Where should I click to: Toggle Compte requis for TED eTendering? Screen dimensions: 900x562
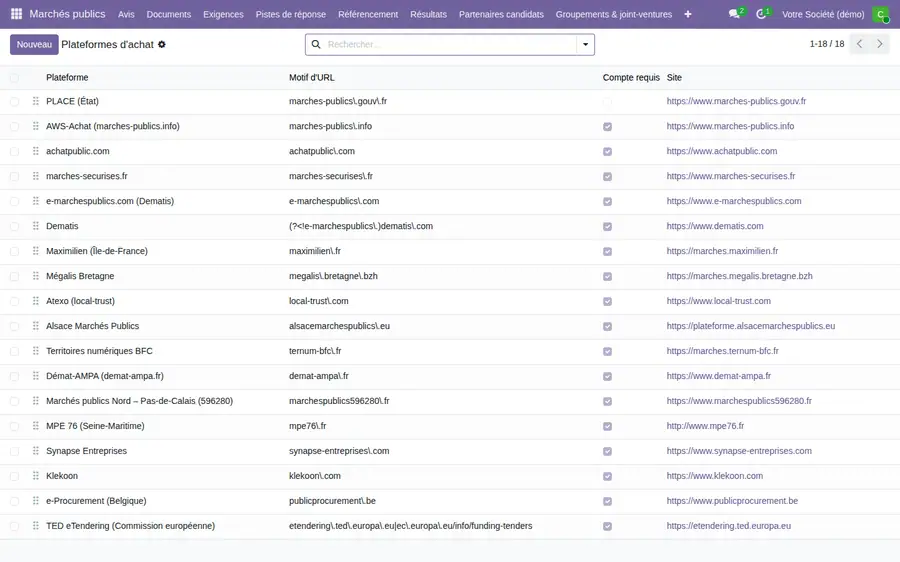(607, 526)
